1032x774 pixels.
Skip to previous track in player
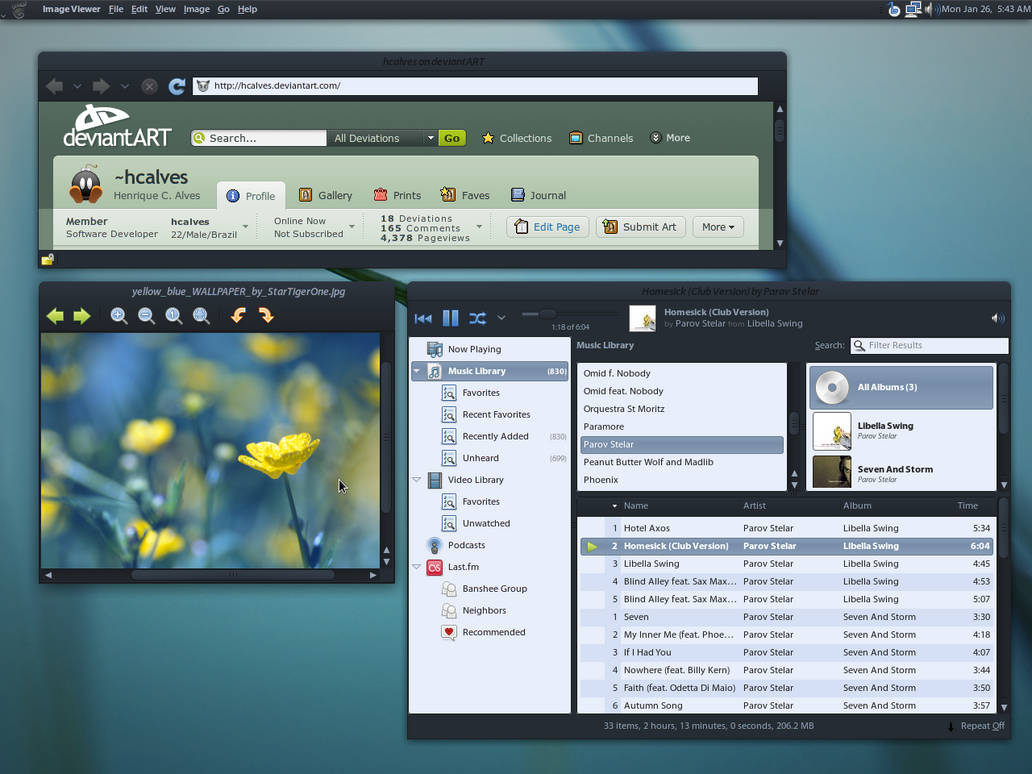(423, 319)
